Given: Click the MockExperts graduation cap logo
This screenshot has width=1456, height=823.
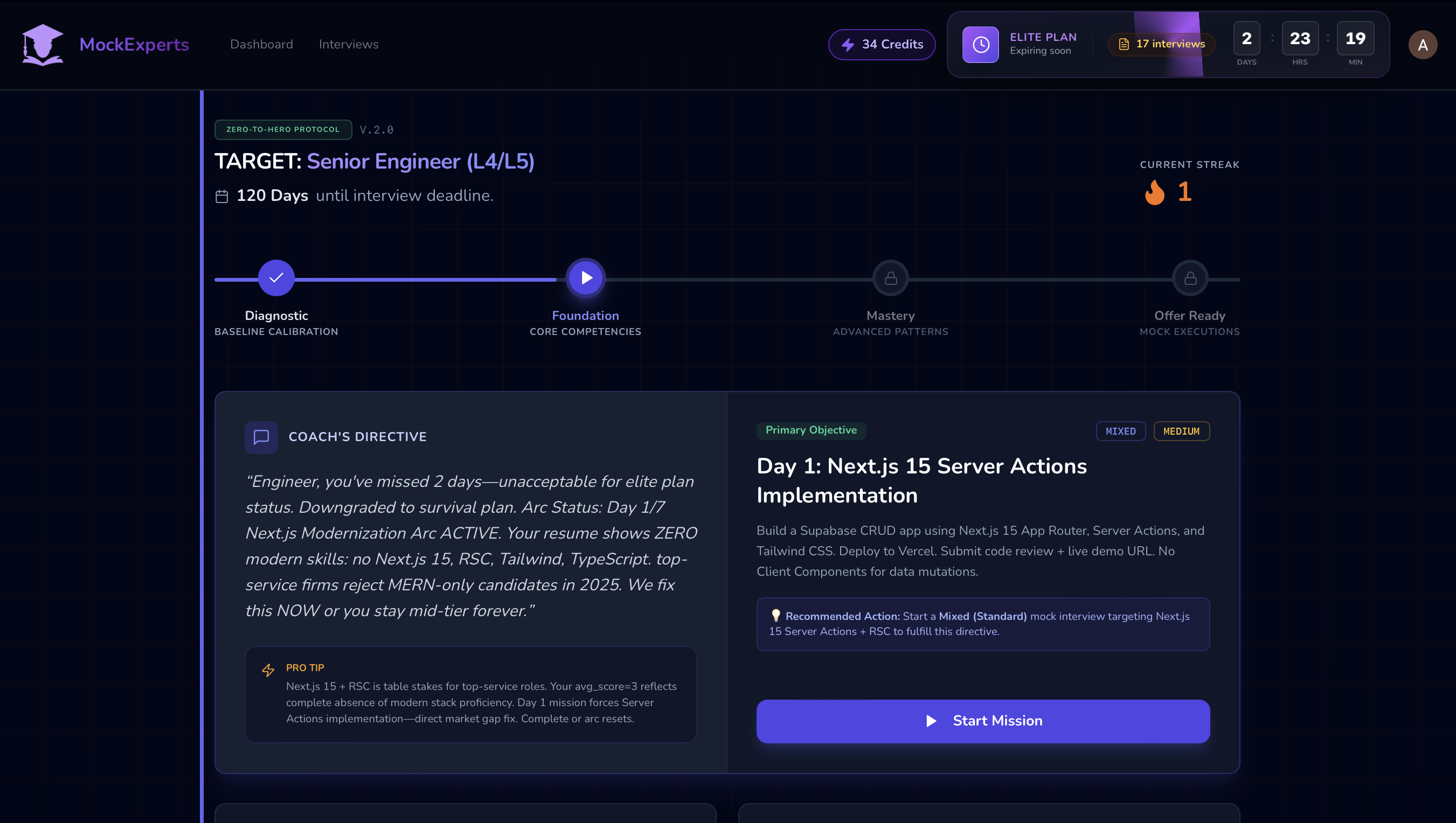Looking at the screenshot, I should pyautogui.click(x=43, y=44).
